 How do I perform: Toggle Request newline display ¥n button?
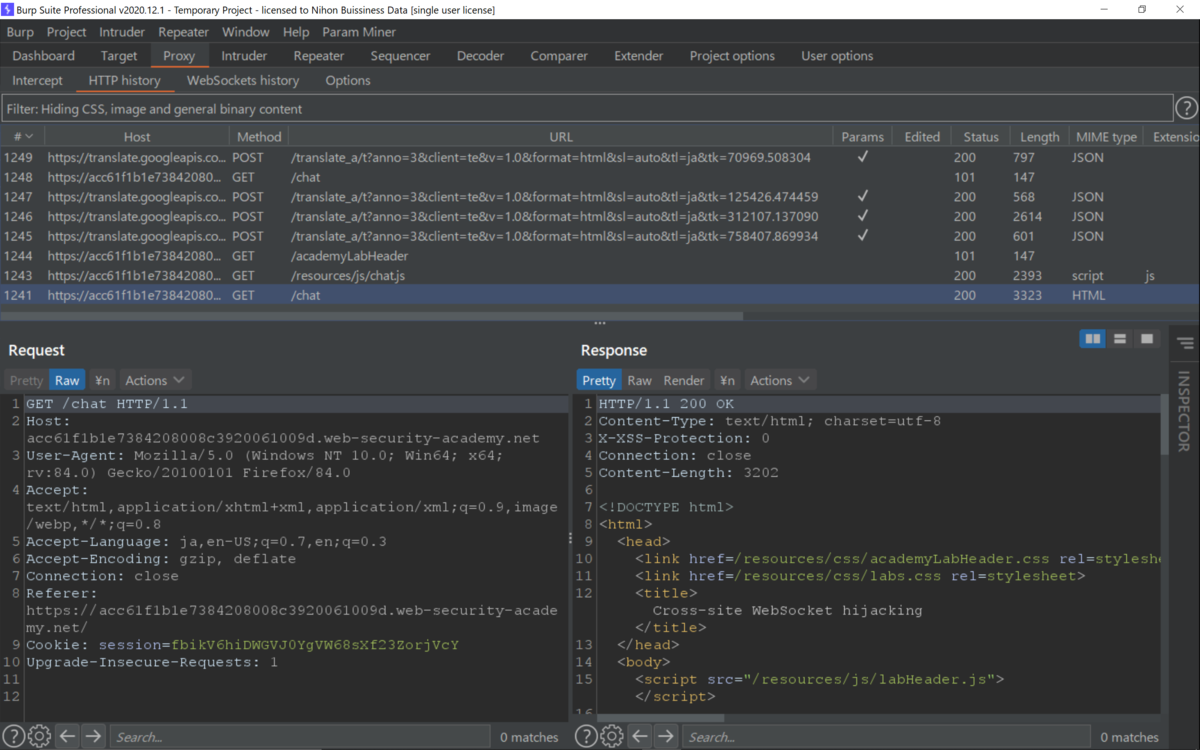102,380
